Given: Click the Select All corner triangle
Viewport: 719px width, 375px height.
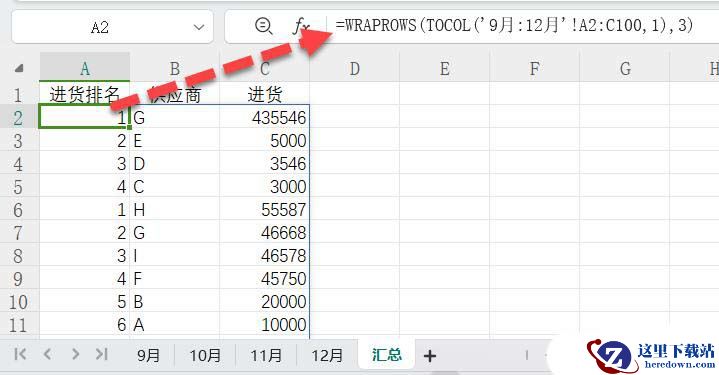Looking at the screenshot, I should 19,69.
